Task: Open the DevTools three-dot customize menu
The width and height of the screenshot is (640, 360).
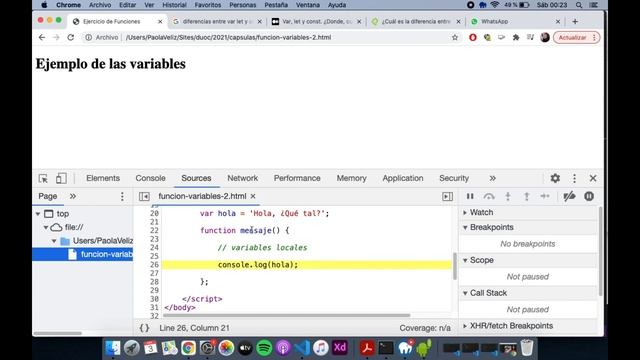Action: (x=574, y=178)
